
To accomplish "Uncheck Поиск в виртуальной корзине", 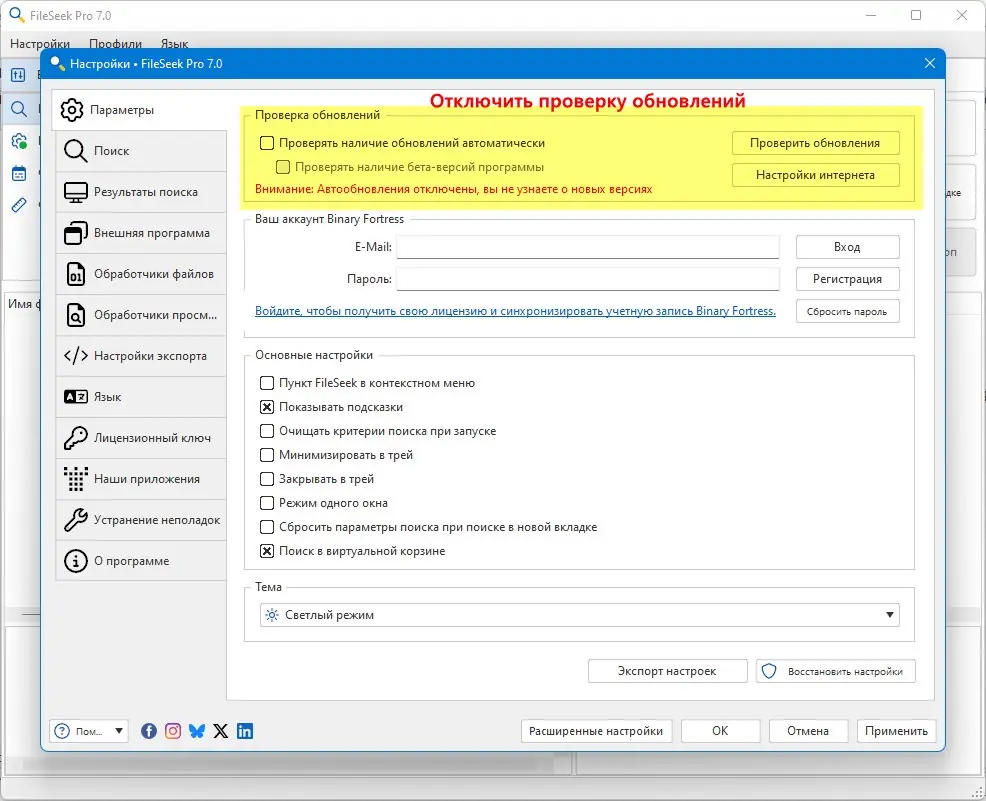I will (x=267, y=551).
